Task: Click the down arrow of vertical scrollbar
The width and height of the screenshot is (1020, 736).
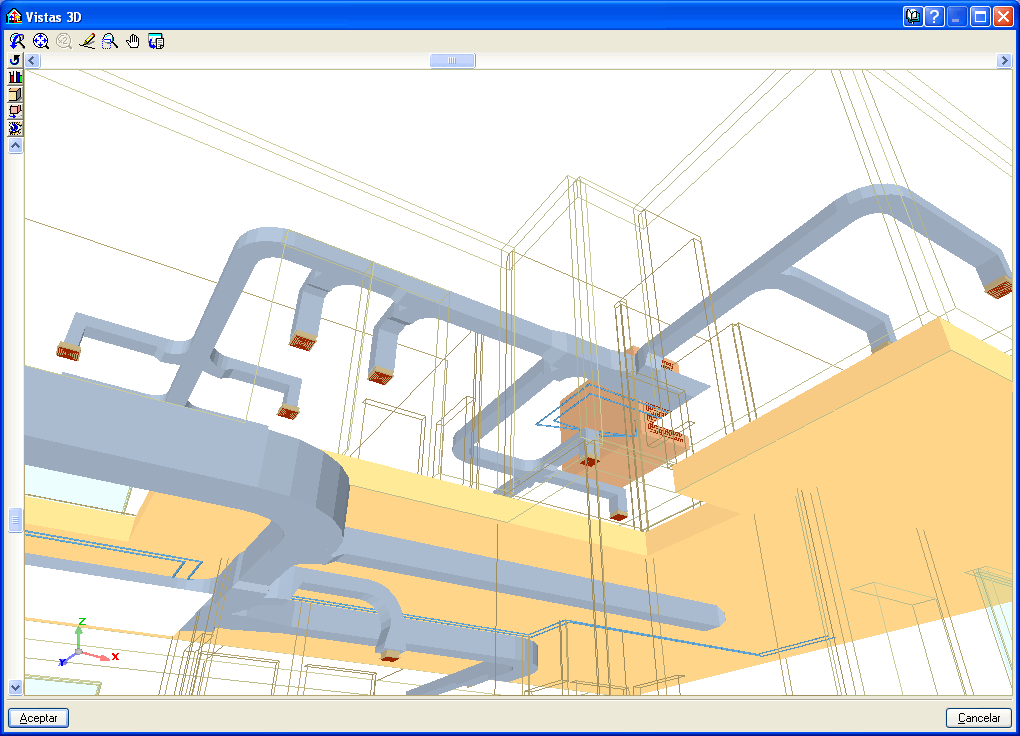Action: click(x=15, y=686)
